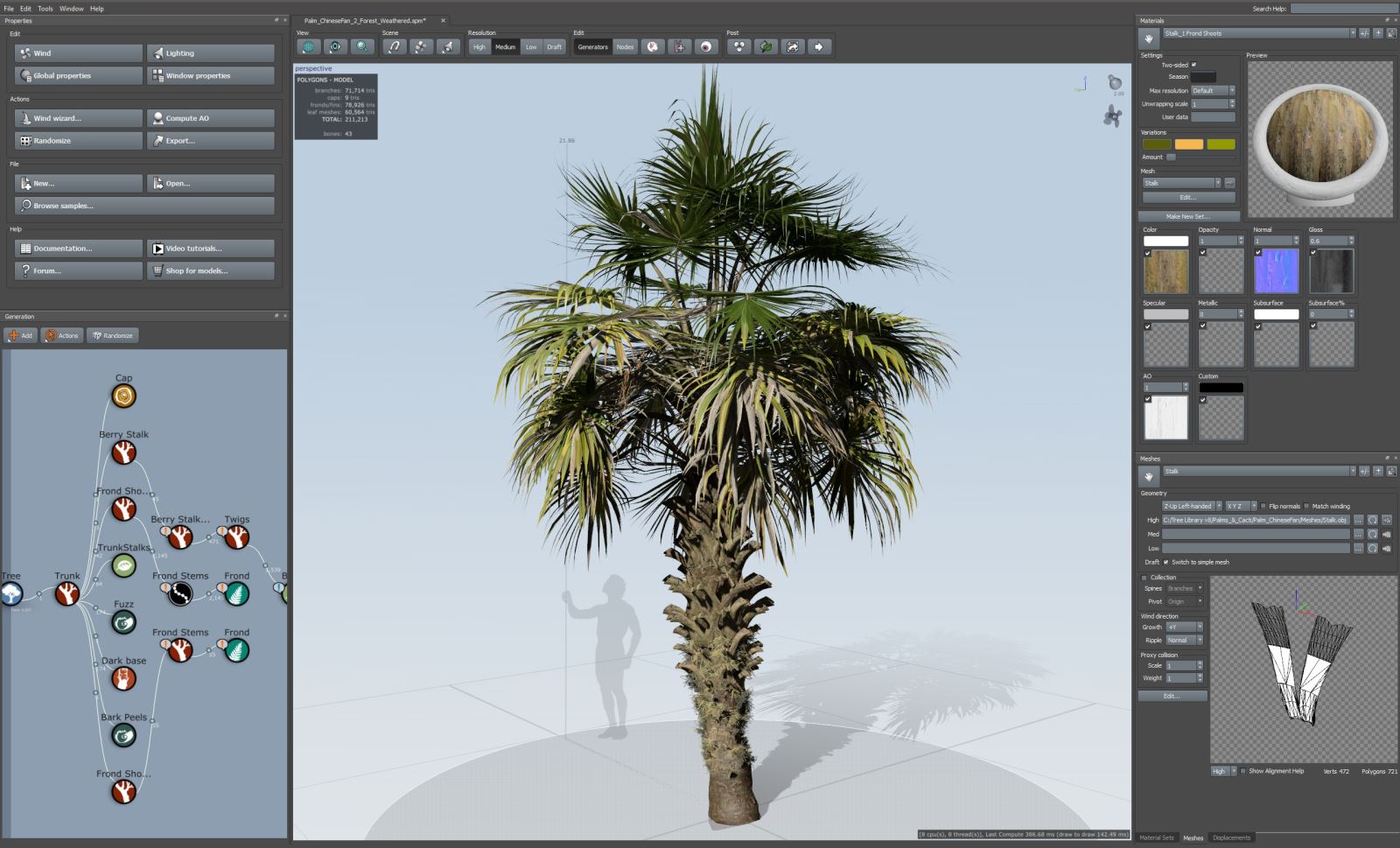Click the green leaf icon in Post toolbar

pos(766,47)
